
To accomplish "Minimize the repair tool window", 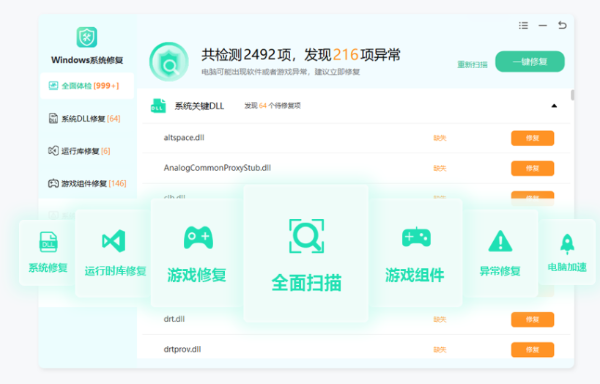I will point(543,26).
